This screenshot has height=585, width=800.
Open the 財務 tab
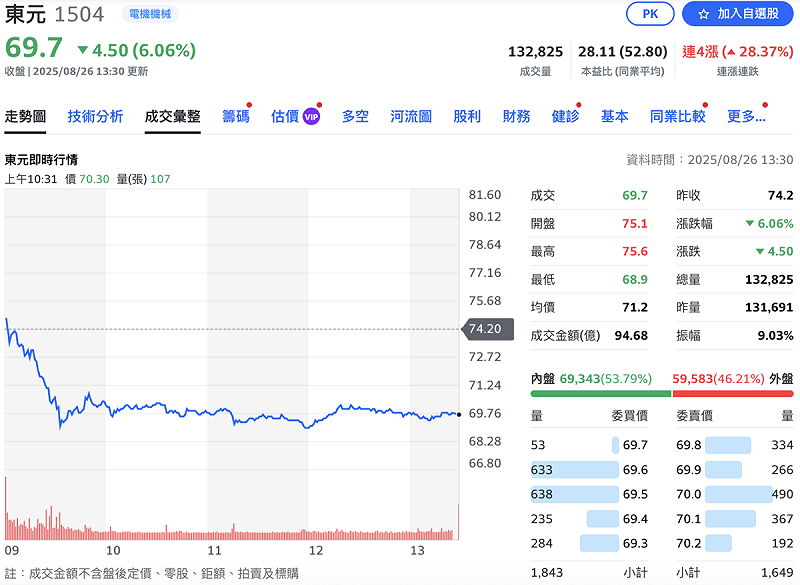(516, 117)
